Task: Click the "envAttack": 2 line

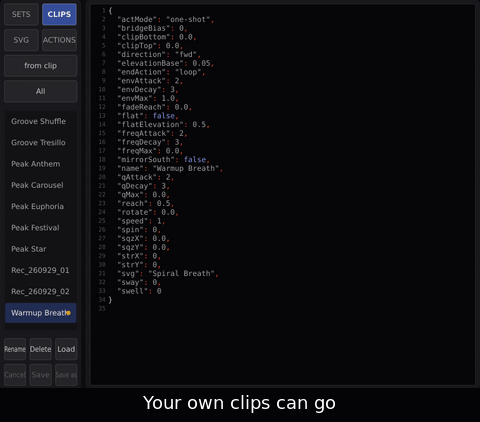Action: [x=150, y=81]
